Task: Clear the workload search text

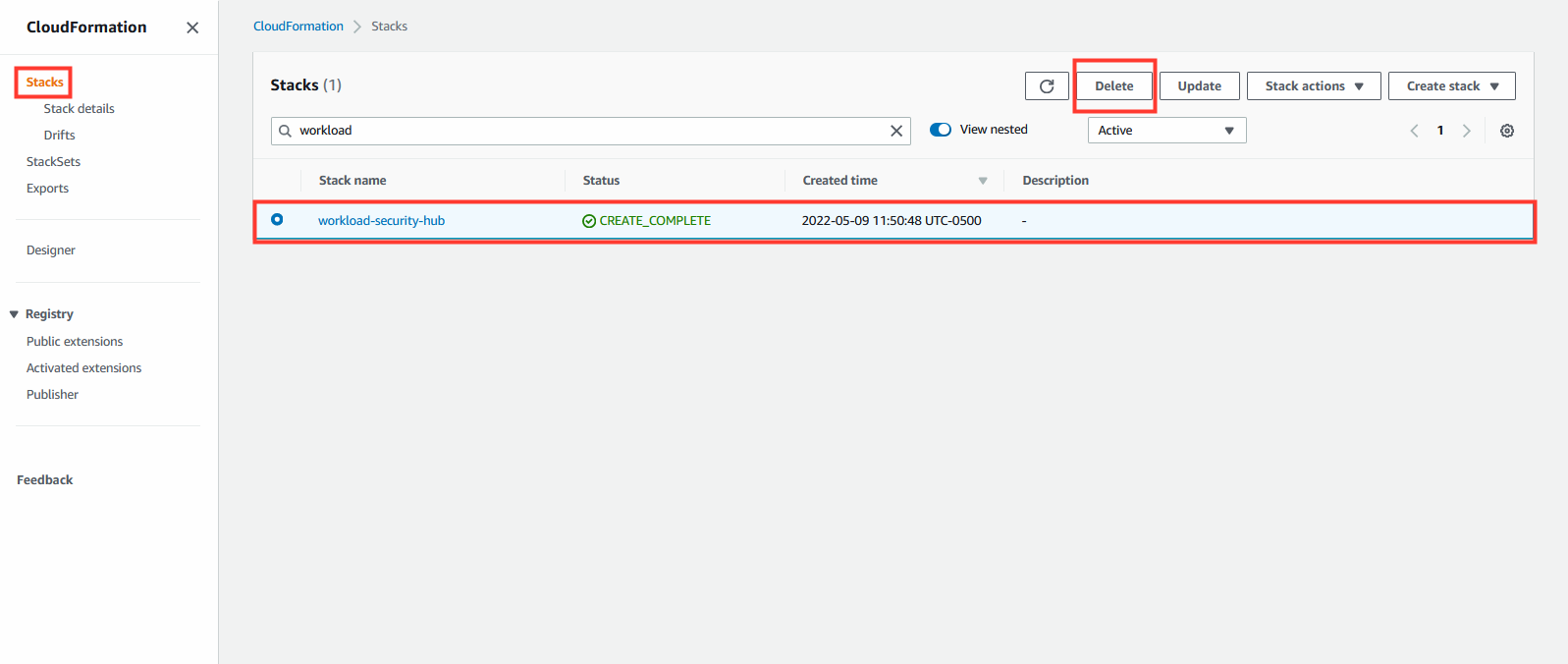Action: tap(896, 131)
